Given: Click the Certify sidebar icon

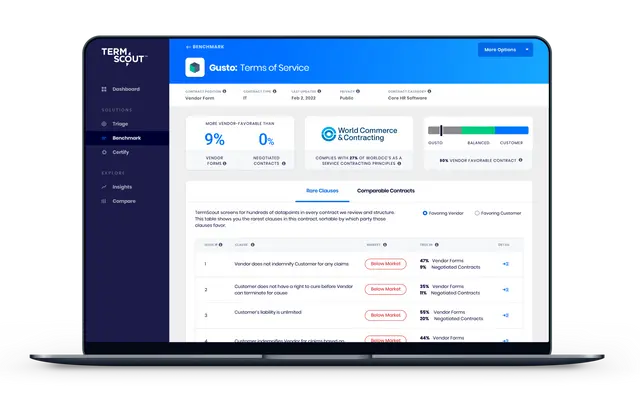Looking at the screenshot, I should [x=104, y=152].
